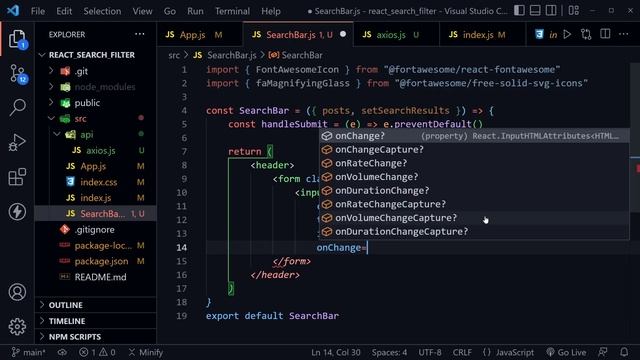The width and height of the screenshot is (640, 360).
Task: Click the Explorer more actions ellipsis
Action: pyautogui.click(x=140, y=34)
